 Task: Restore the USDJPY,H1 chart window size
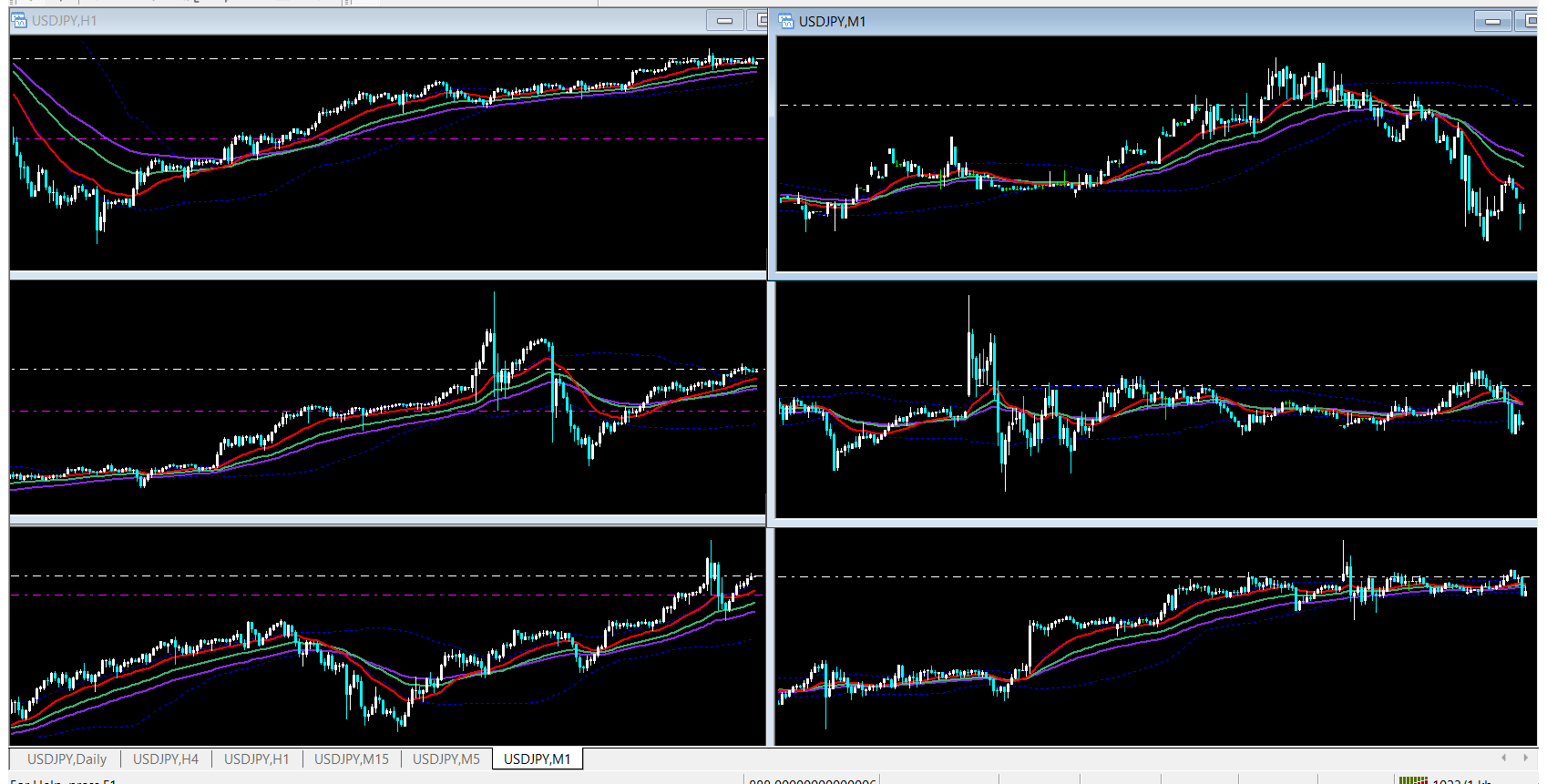[759, 21]
